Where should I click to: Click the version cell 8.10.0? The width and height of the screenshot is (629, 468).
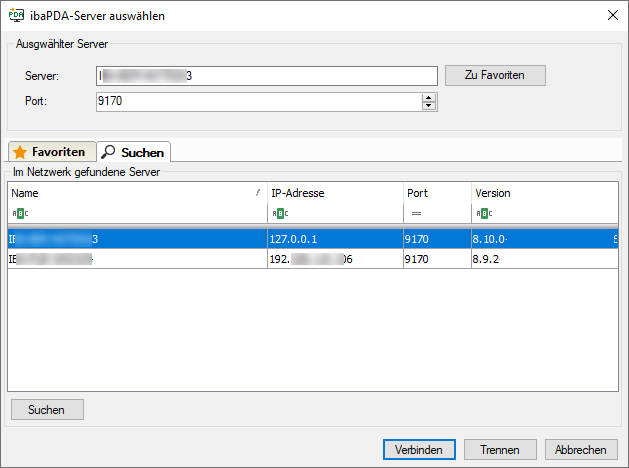pos(545,239)
